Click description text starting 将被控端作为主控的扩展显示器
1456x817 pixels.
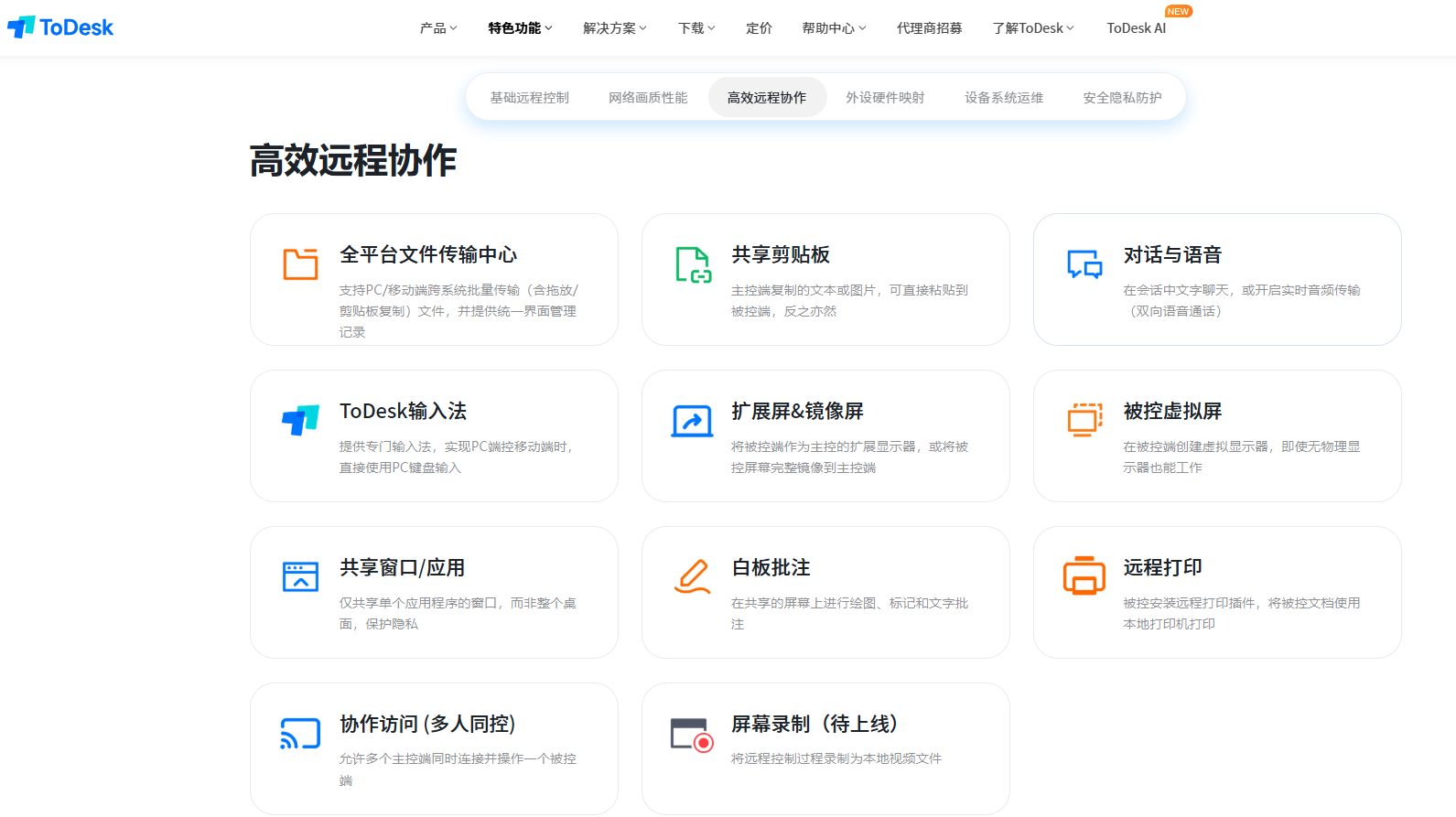point(849,457)
